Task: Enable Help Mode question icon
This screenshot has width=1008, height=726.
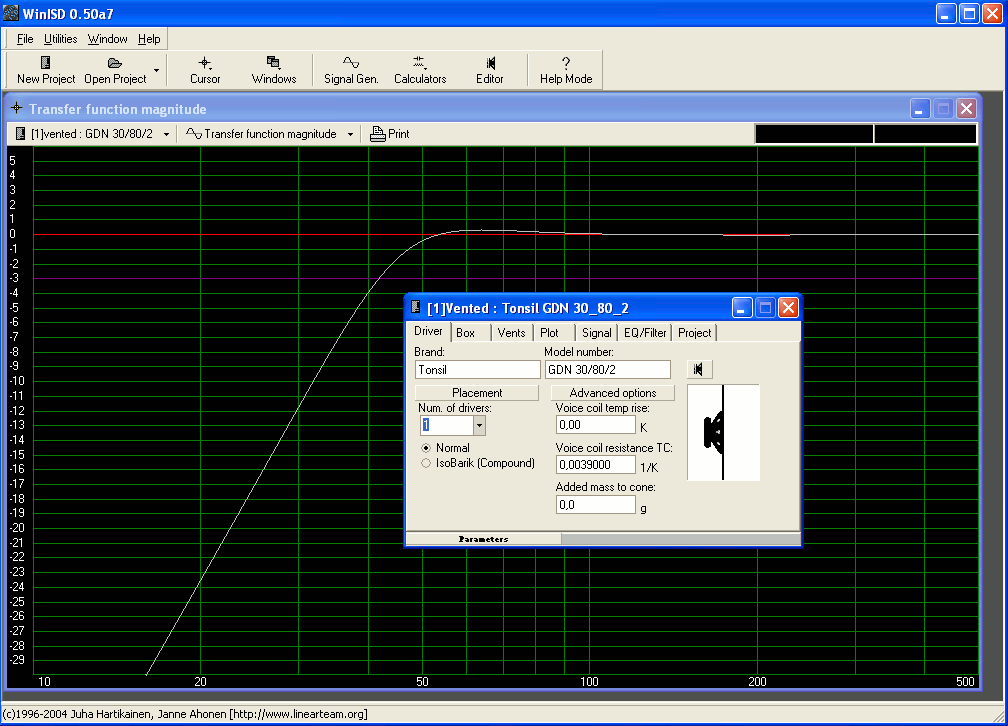Action: pyautogui.click(x=566, y=63)
